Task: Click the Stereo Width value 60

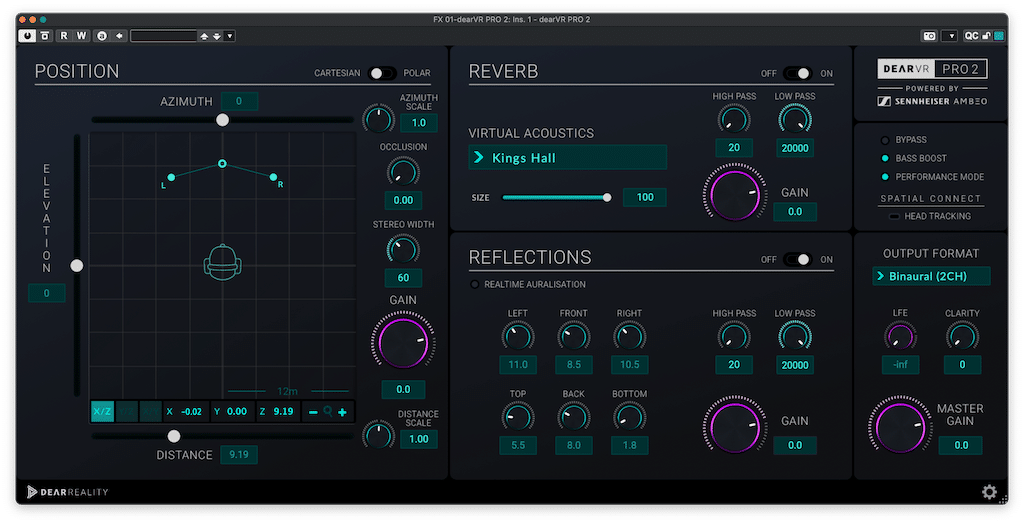Action: pyautogui.click(x=403, y=277)
